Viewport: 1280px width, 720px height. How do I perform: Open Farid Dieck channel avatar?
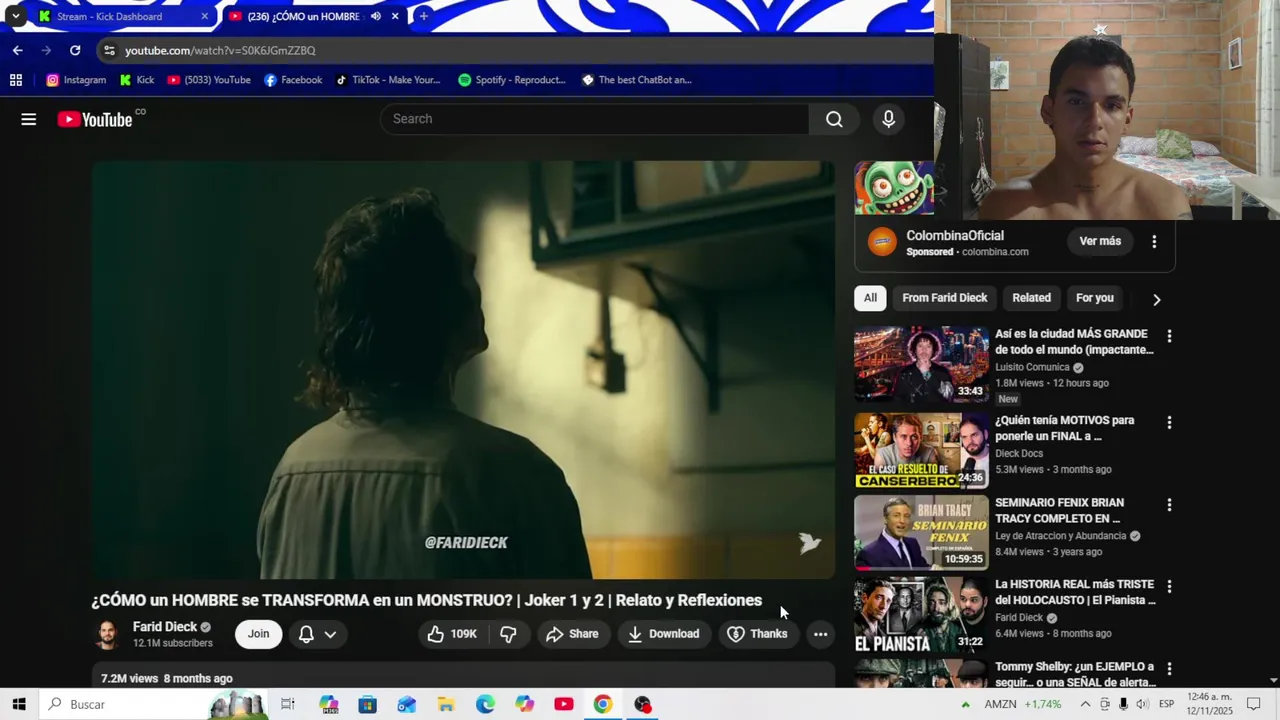(107, 634)
